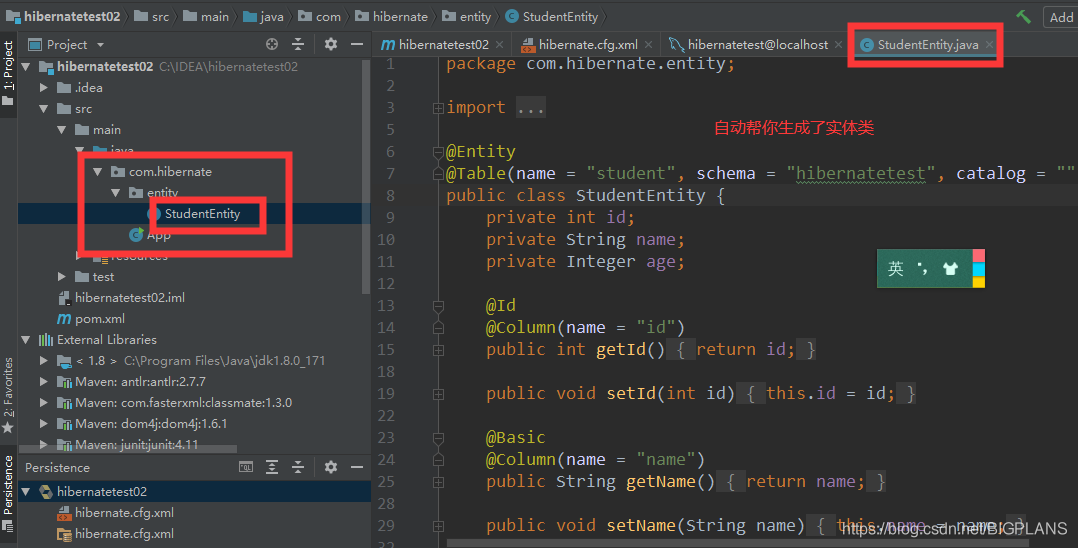Select pom.xml in the project tree
This screenshot has width=1078, height=548.
pos(100,318)
